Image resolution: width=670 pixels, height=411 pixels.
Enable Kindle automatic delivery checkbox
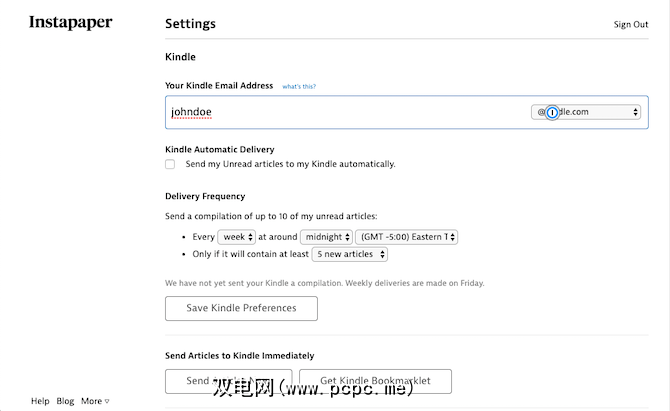tap(170, 164)
